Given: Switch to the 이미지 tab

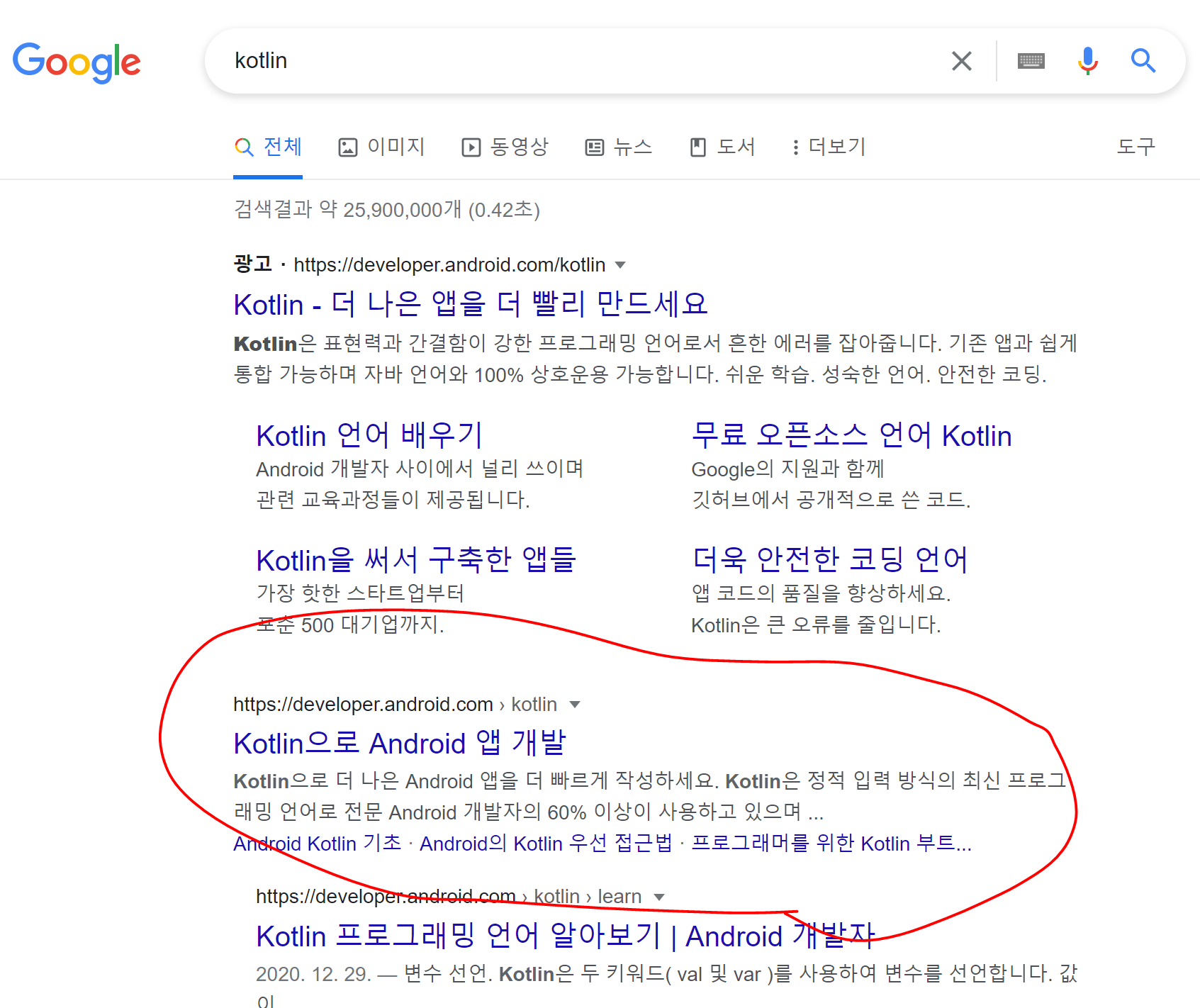Looking at the screenshot, I should (381, 147).
